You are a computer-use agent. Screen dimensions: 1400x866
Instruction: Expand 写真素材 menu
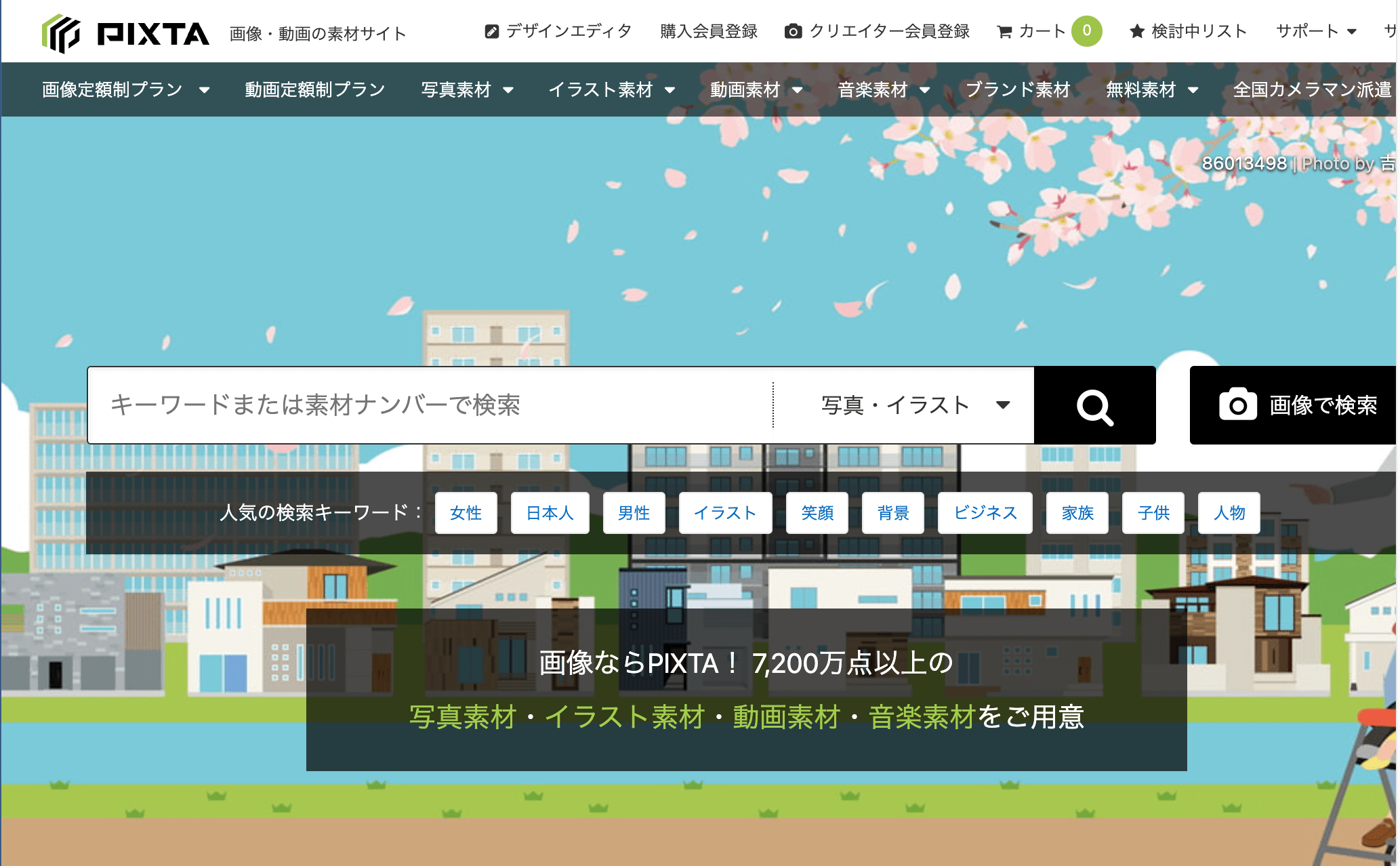click(x=468, y=89)
